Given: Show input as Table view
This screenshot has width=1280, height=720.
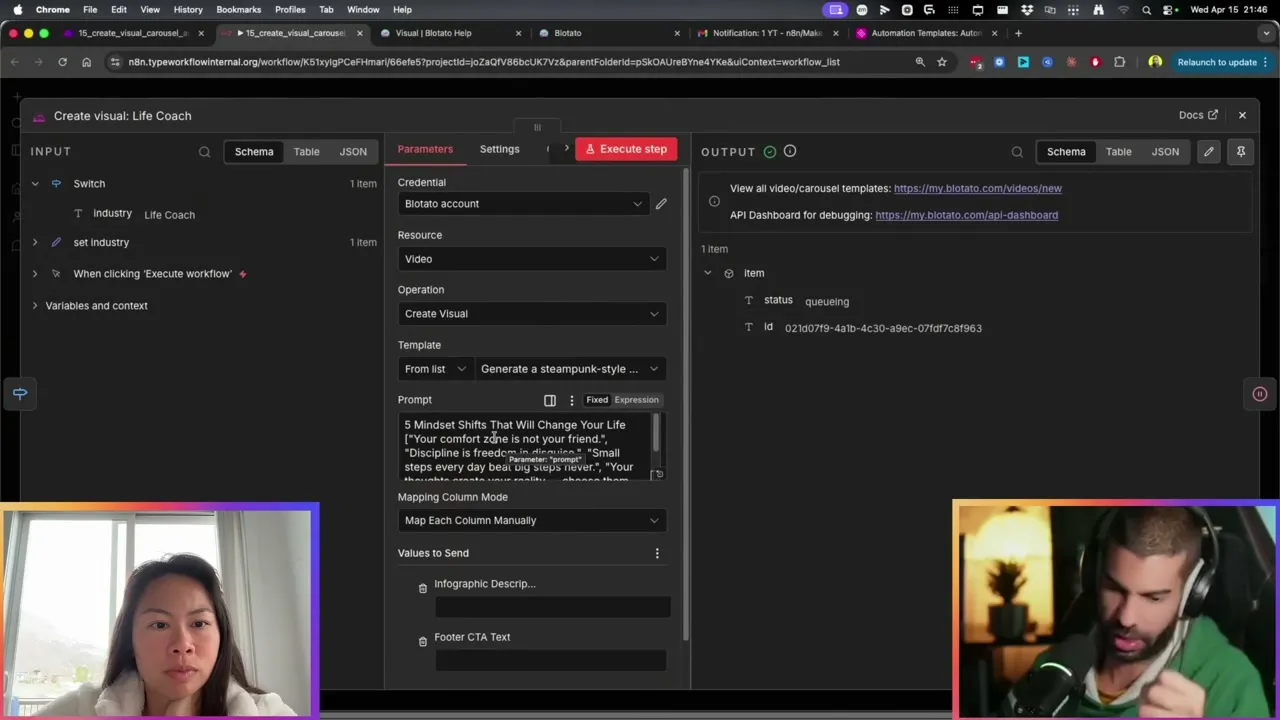Looking at the screenshot, I should [306, 152].
